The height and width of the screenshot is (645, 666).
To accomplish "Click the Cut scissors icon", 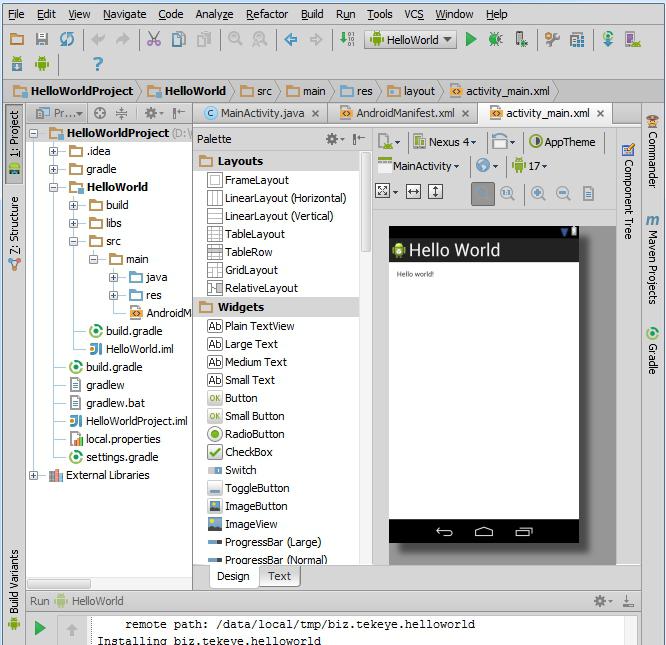I will (153, 39).
